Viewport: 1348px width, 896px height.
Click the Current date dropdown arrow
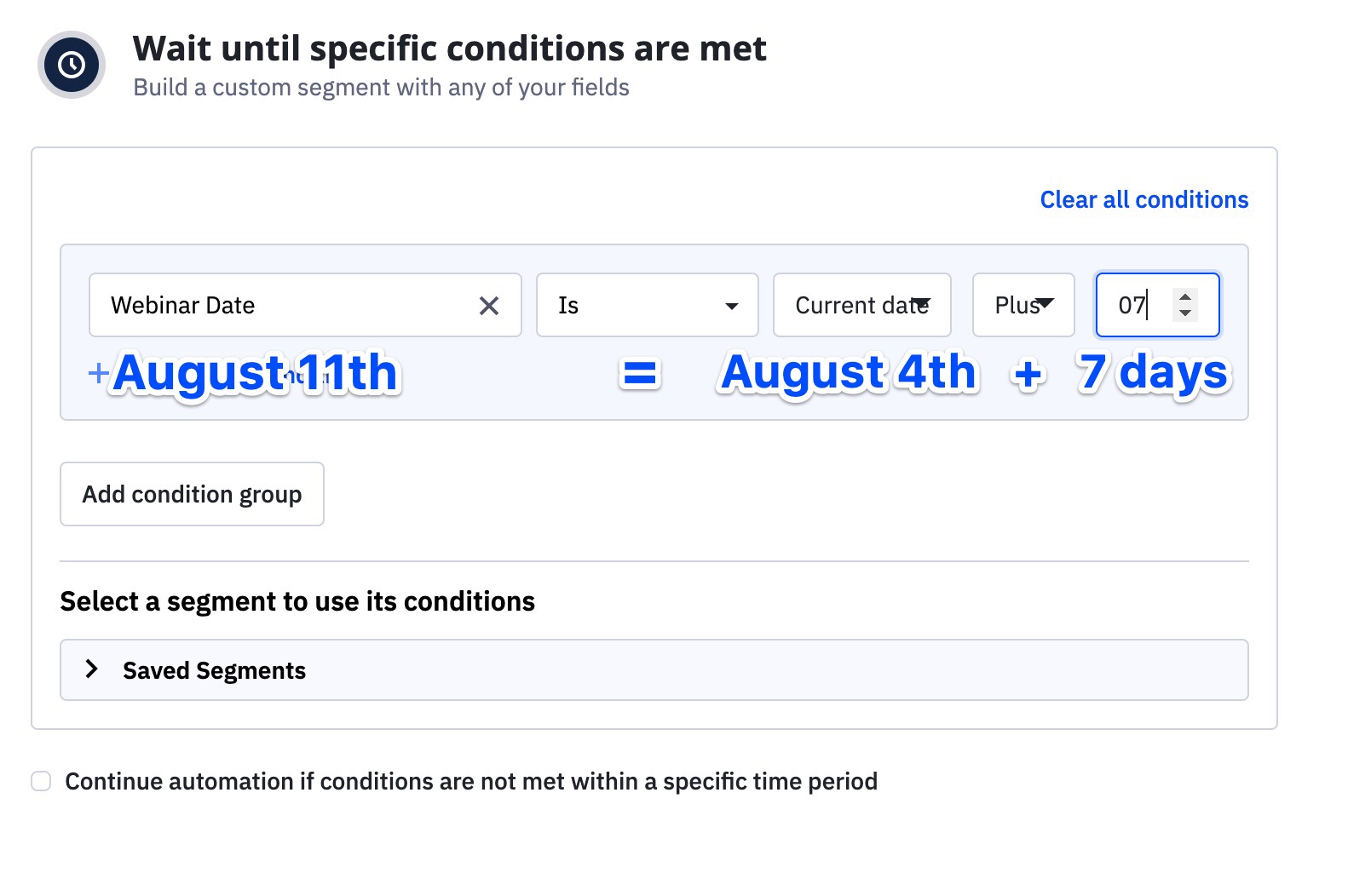[920, 303]
